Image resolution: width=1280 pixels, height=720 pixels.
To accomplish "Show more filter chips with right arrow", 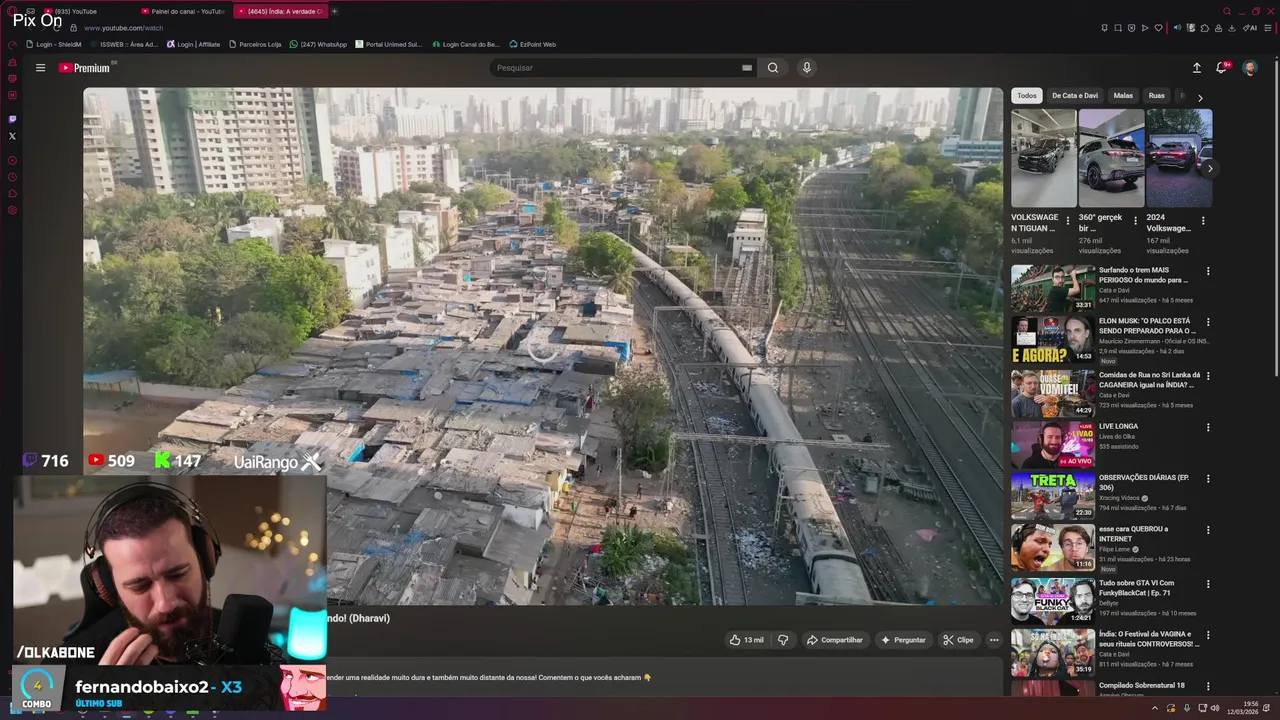I will click(1200, 97).
